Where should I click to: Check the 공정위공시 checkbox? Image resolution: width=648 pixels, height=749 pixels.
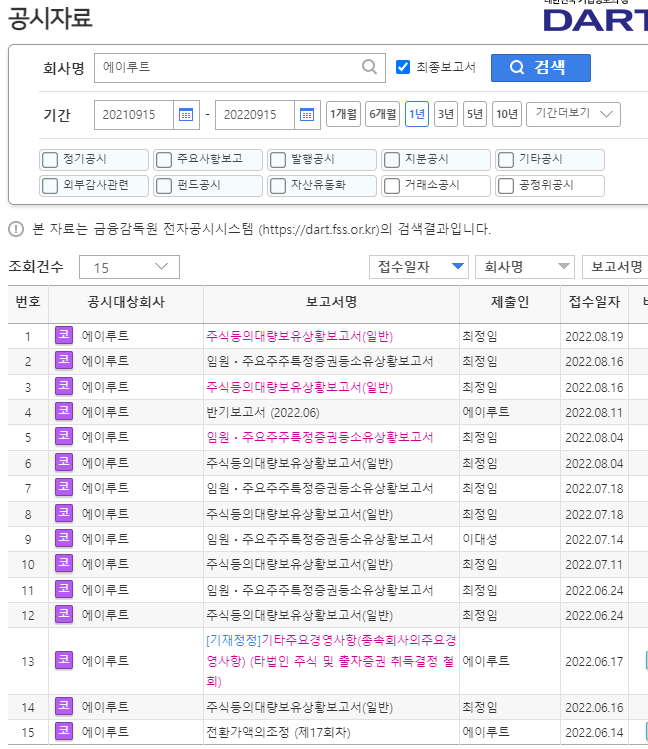[506, 186]
